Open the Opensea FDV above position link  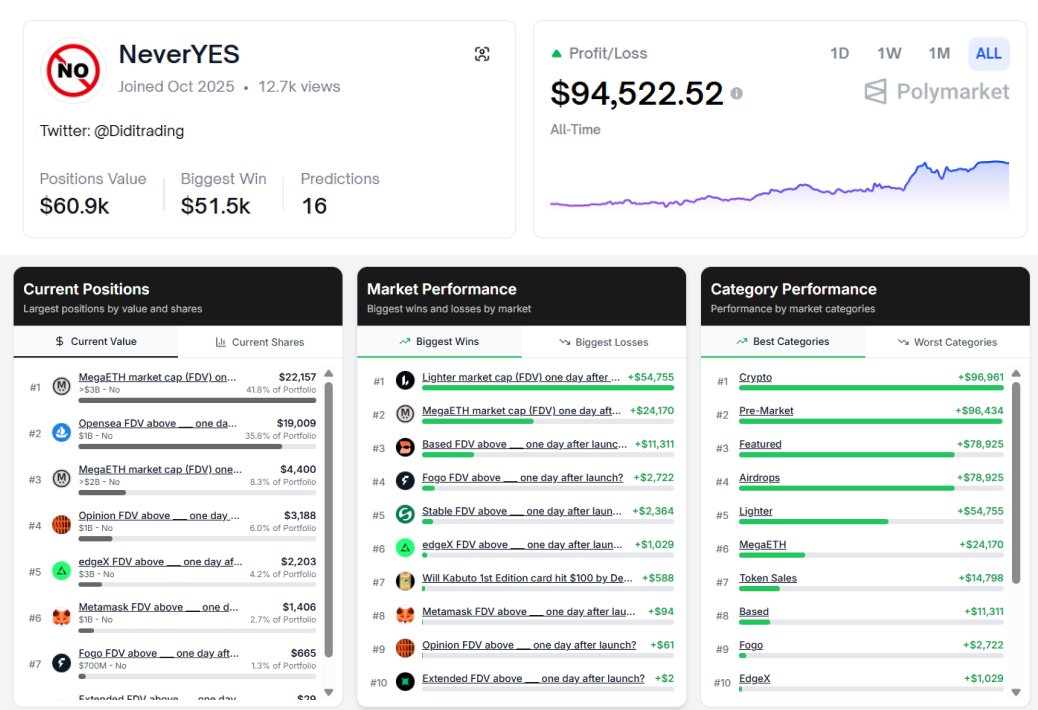click(158, 423)
